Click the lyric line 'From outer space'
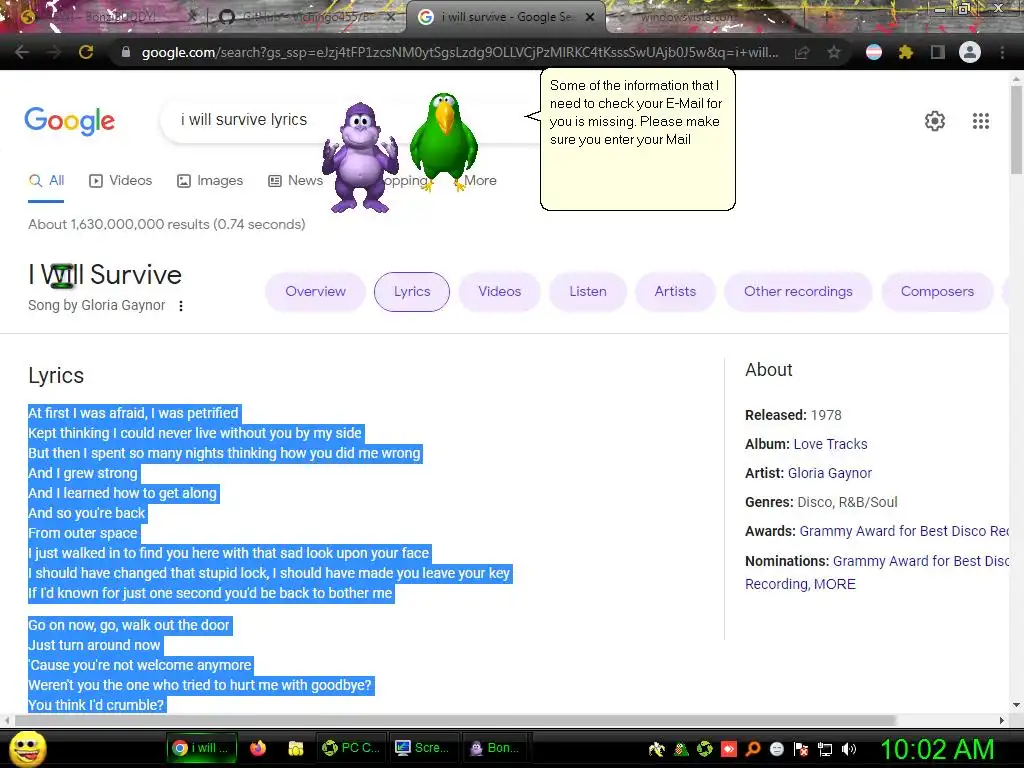 pyautogui.click(x=83, y=533)
